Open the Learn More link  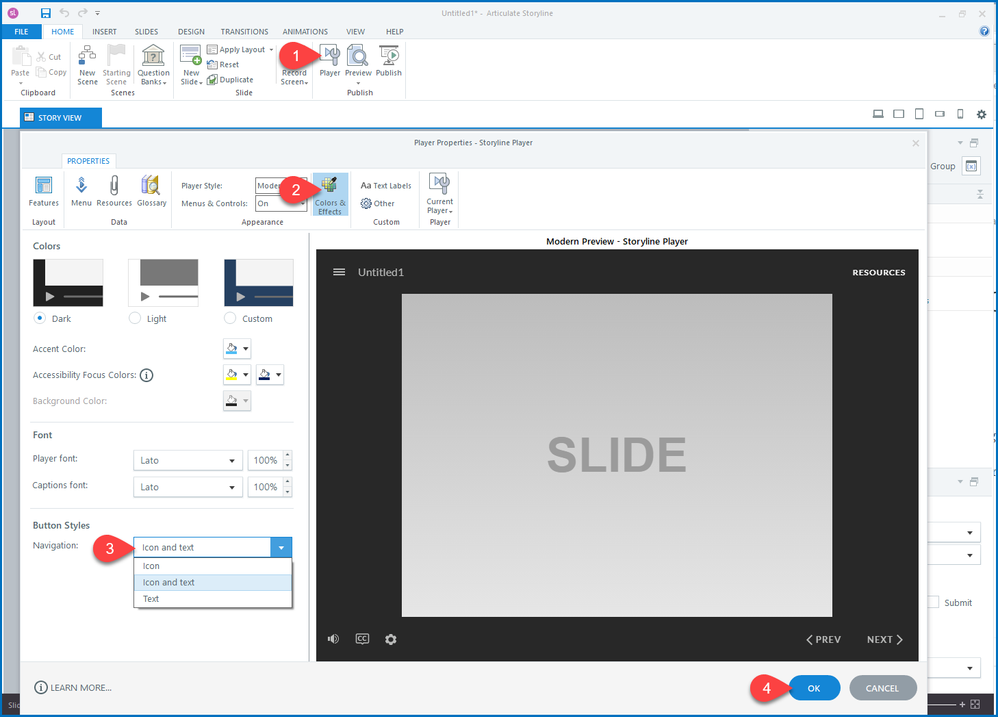click(x=73, y=688)
